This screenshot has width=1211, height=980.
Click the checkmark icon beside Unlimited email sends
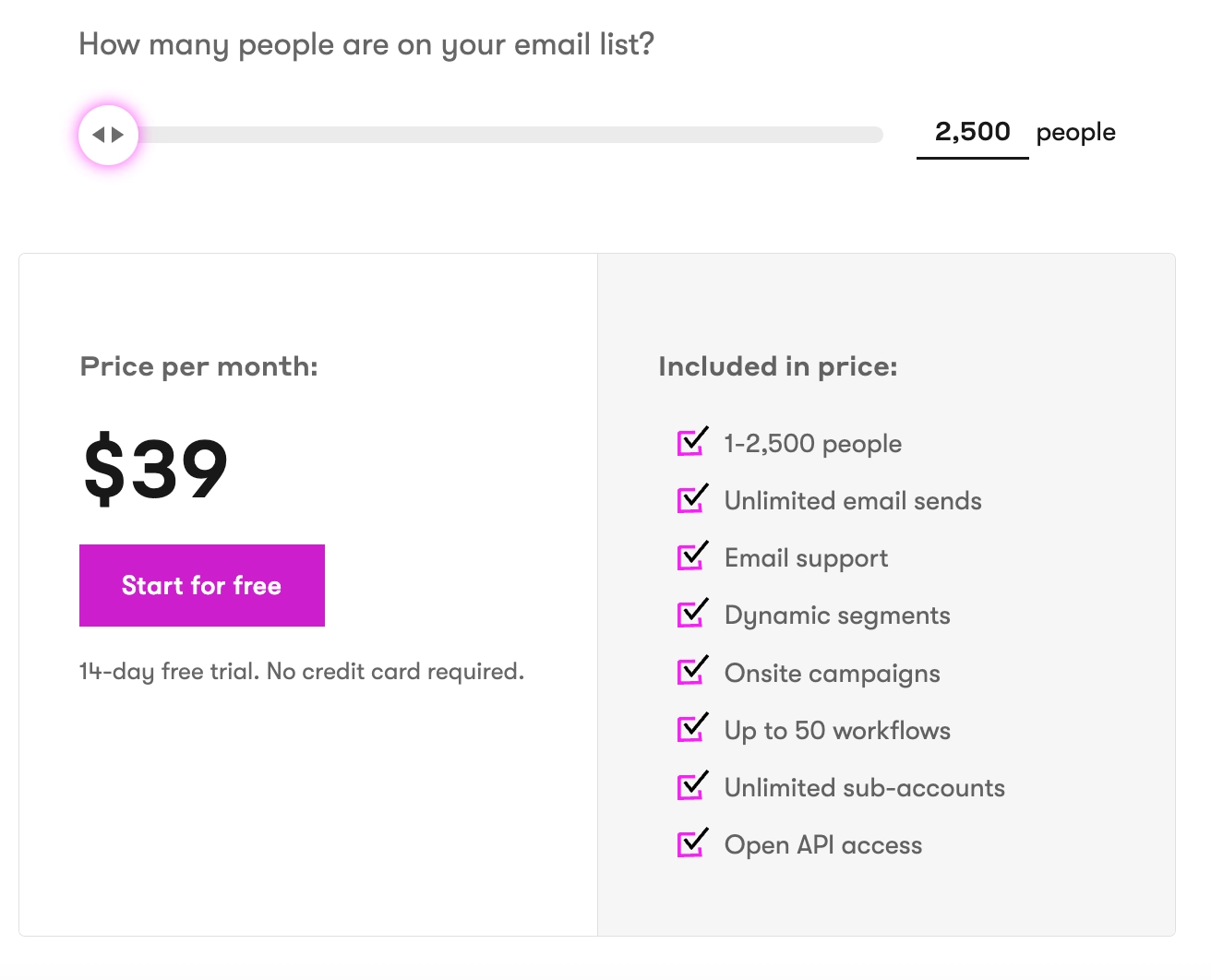[691, 499]
